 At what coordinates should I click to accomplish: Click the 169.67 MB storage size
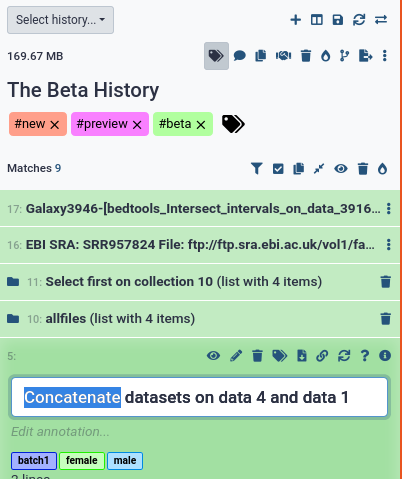click(35, 56)
